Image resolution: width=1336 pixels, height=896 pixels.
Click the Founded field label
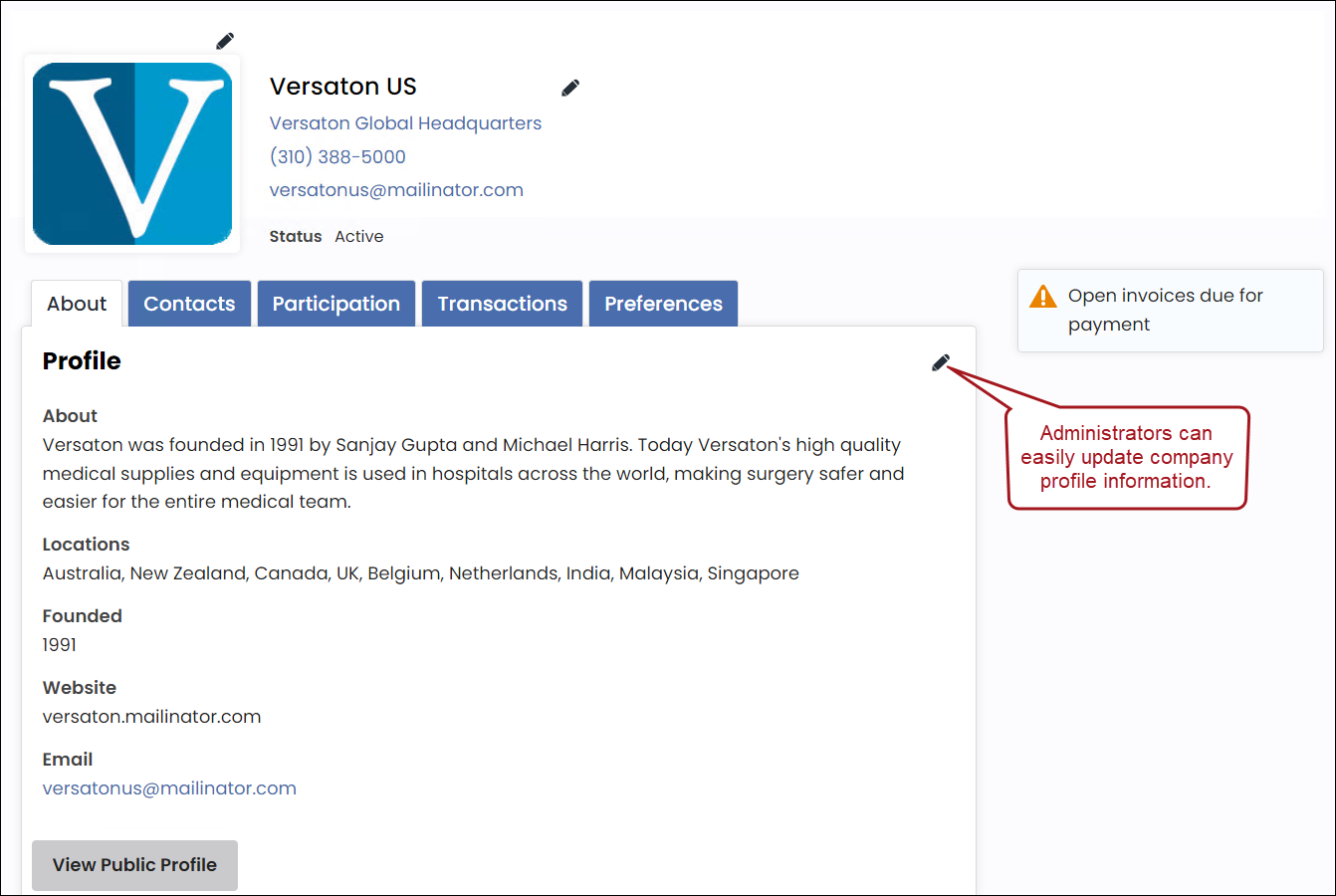click(x=83, y=616)
